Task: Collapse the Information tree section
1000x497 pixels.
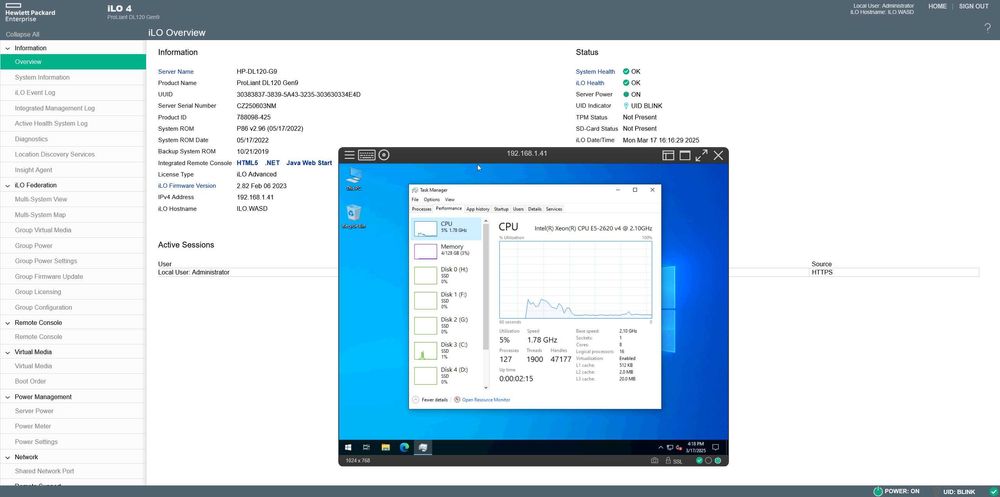Action: pyautogui.click(x=8, y=48)
